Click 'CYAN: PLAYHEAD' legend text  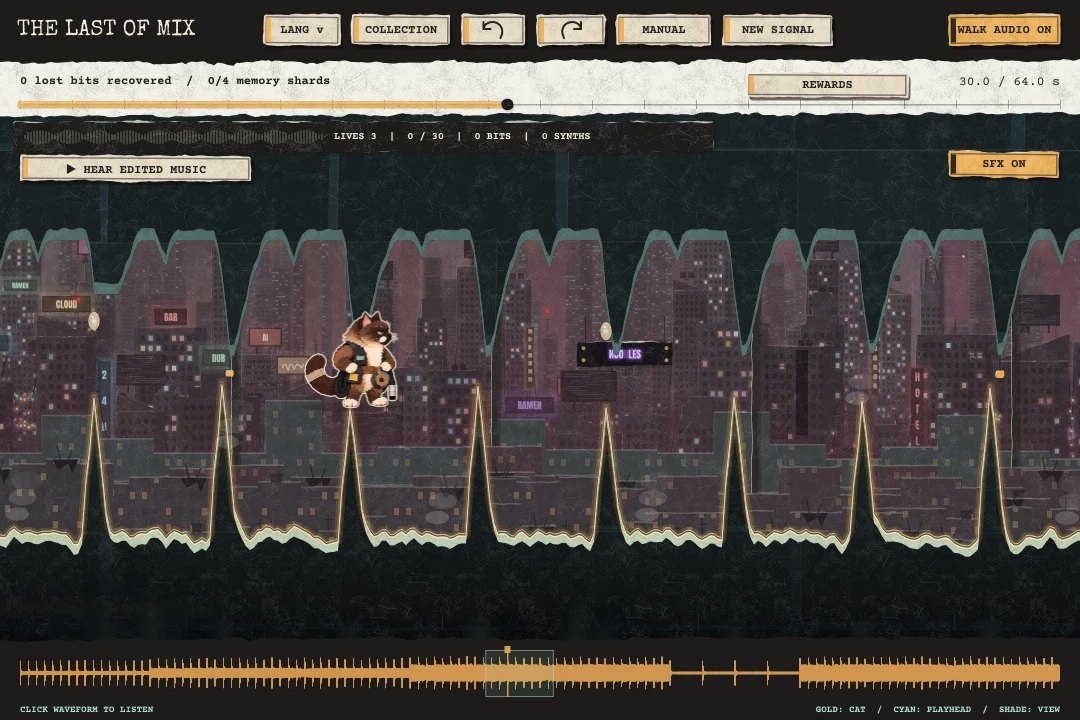932,709
